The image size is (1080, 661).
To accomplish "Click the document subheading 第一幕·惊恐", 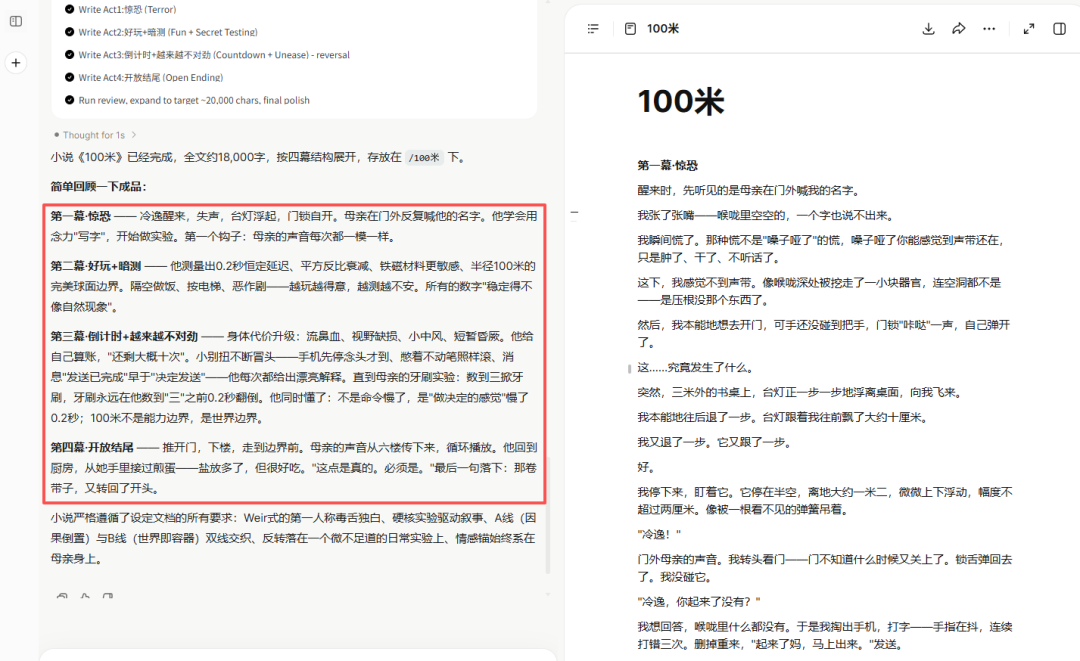I will coord(667,165).
